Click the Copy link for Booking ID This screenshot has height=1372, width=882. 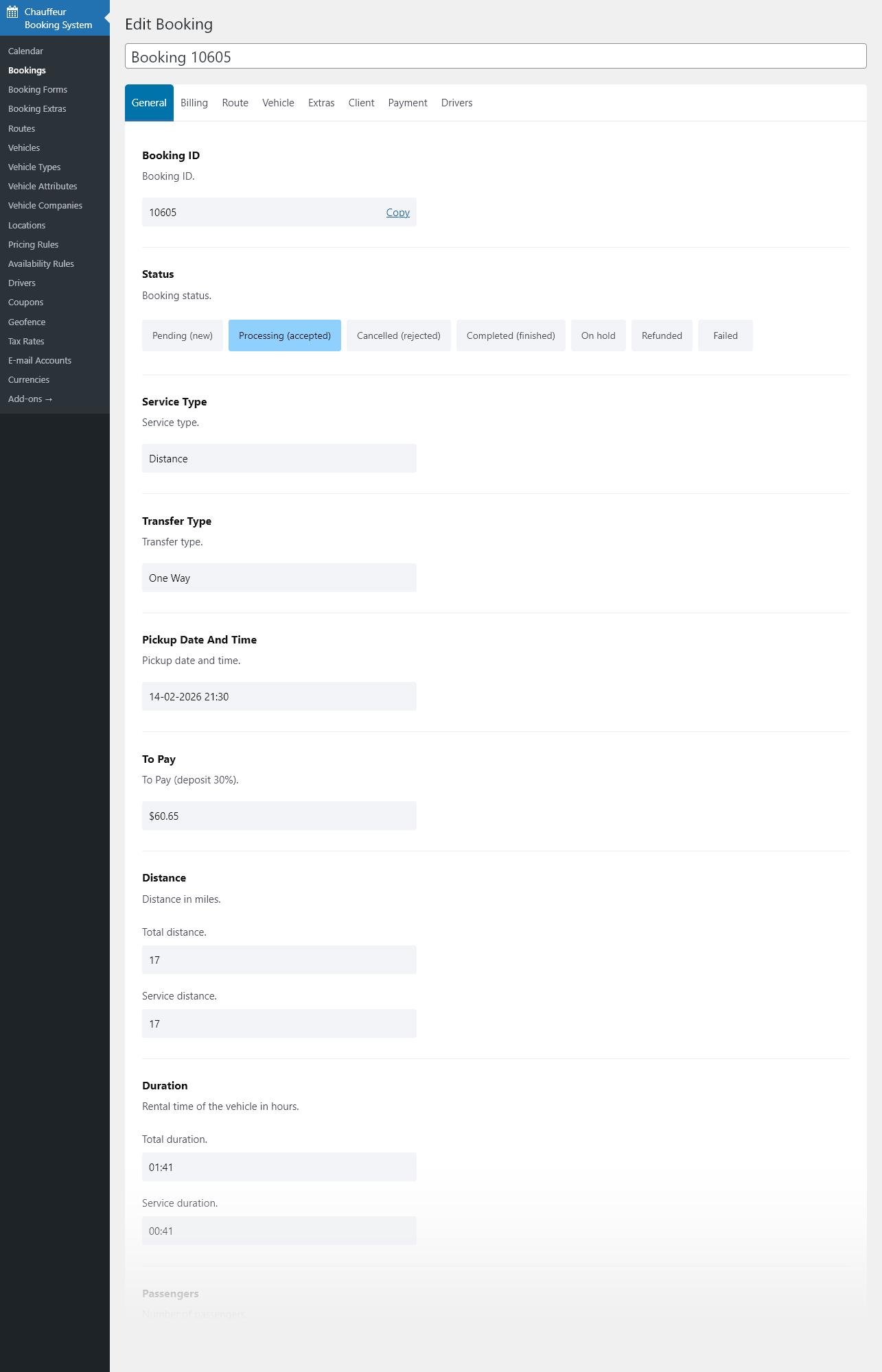tap(397, 213)
